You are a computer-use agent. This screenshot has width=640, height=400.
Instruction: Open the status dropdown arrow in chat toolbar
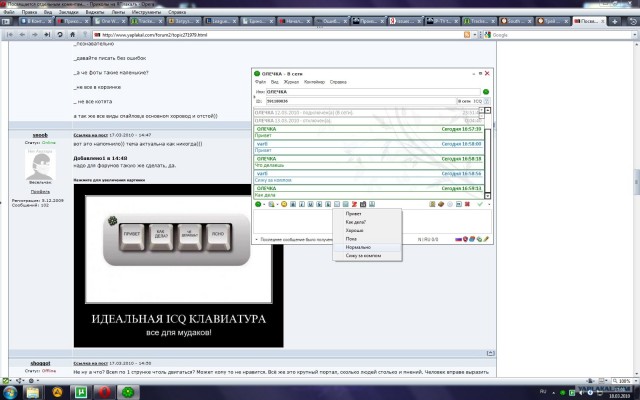pos(264,204)
